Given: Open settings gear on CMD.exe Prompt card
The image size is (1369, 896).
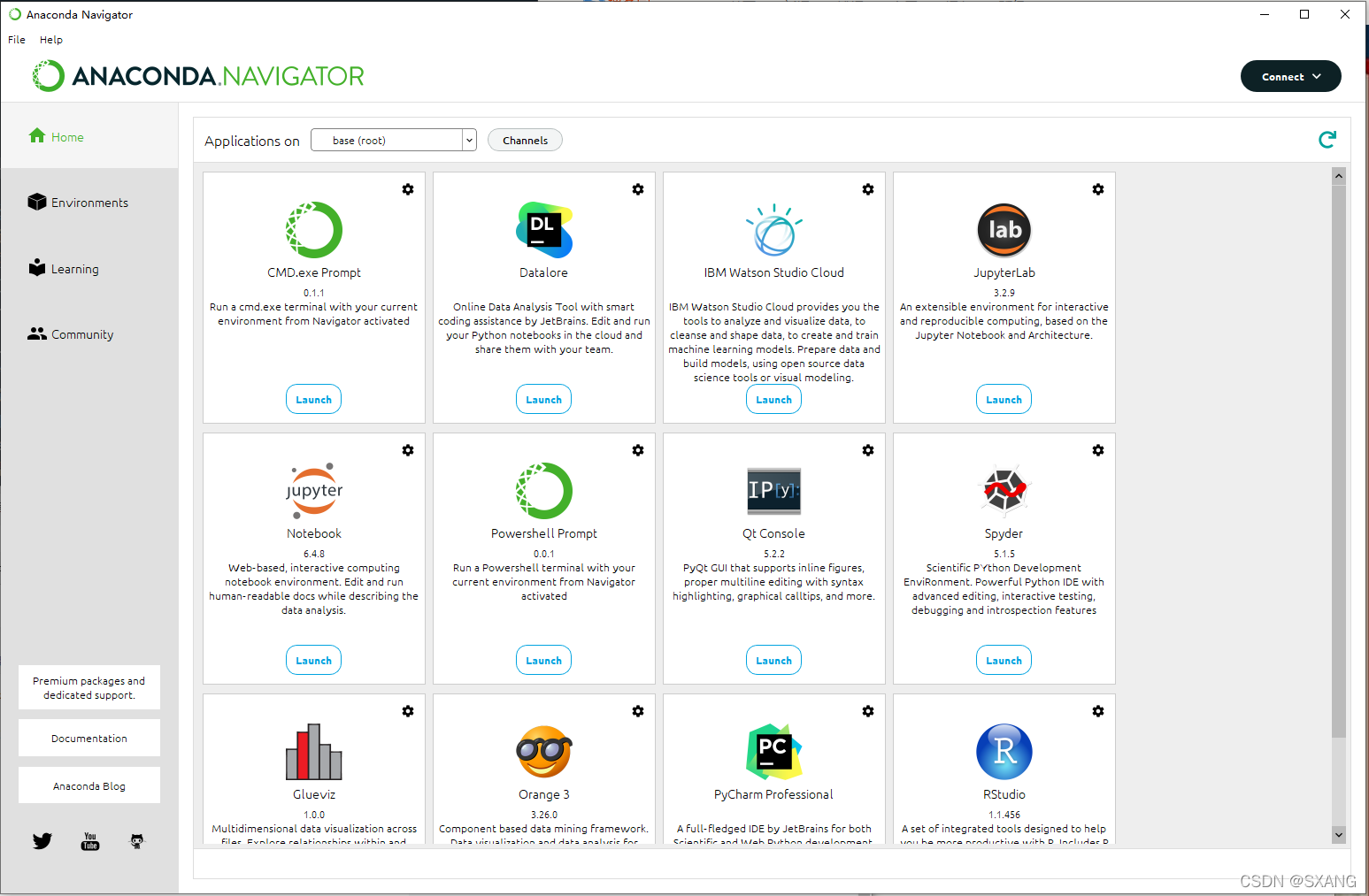Looking at the screenshot, I should pos(408,189).
